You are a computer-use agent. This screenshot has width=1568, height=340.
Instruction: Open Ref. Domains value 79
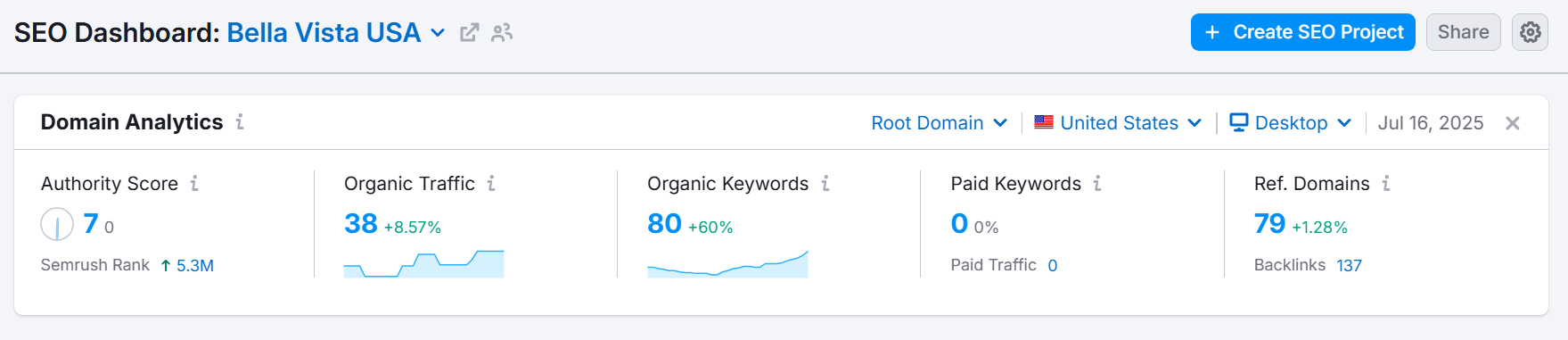click(1269, 224)
